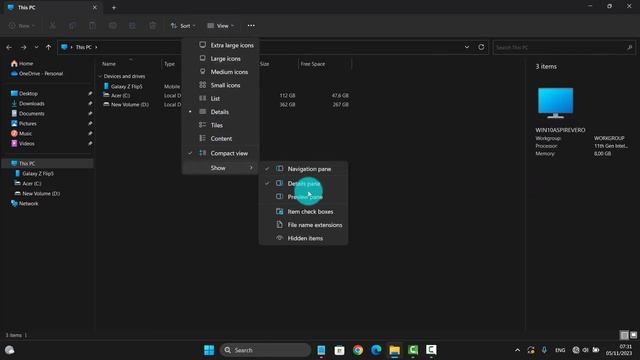Go forward with the right arrow
Image resolution: width=640 pixels, height=360 pixels.
pos(24,47)
